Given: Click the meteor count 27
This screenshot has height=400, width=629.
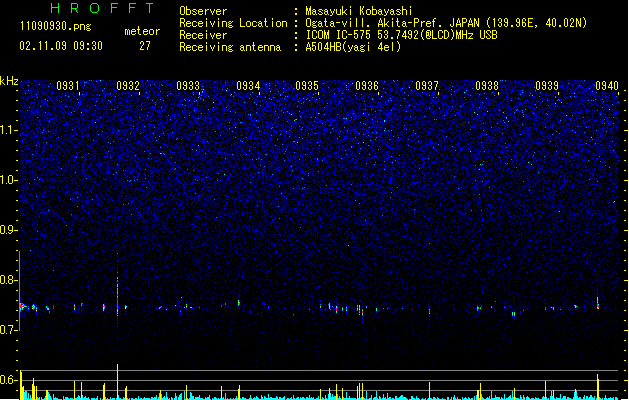Looking at the screenshot, I should tap(145, 46).
